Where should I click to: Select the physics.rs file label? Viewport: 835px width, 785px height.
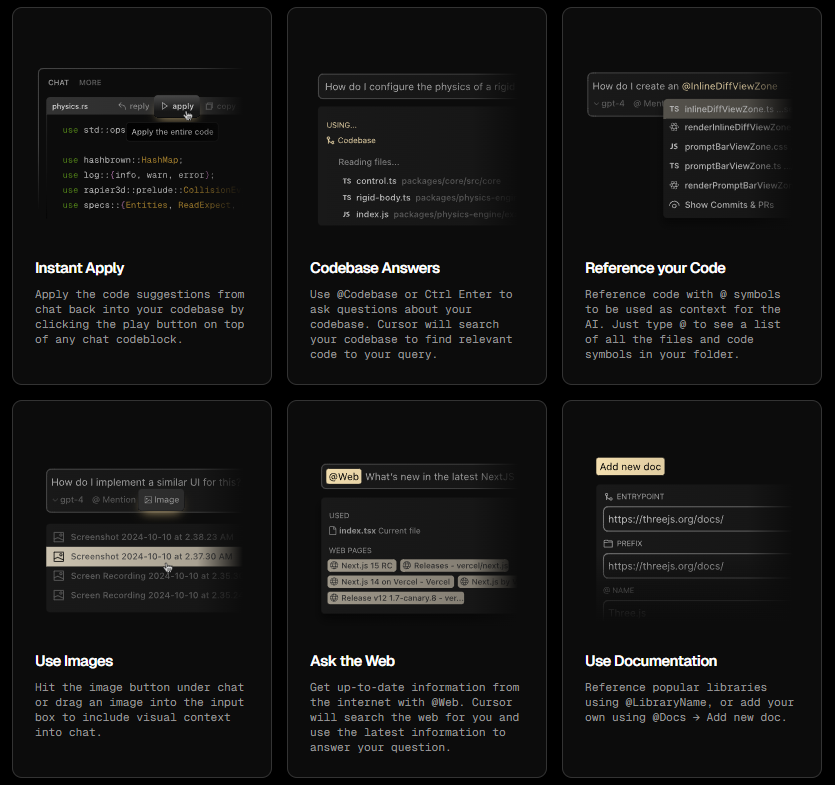(x=70, y=107)
